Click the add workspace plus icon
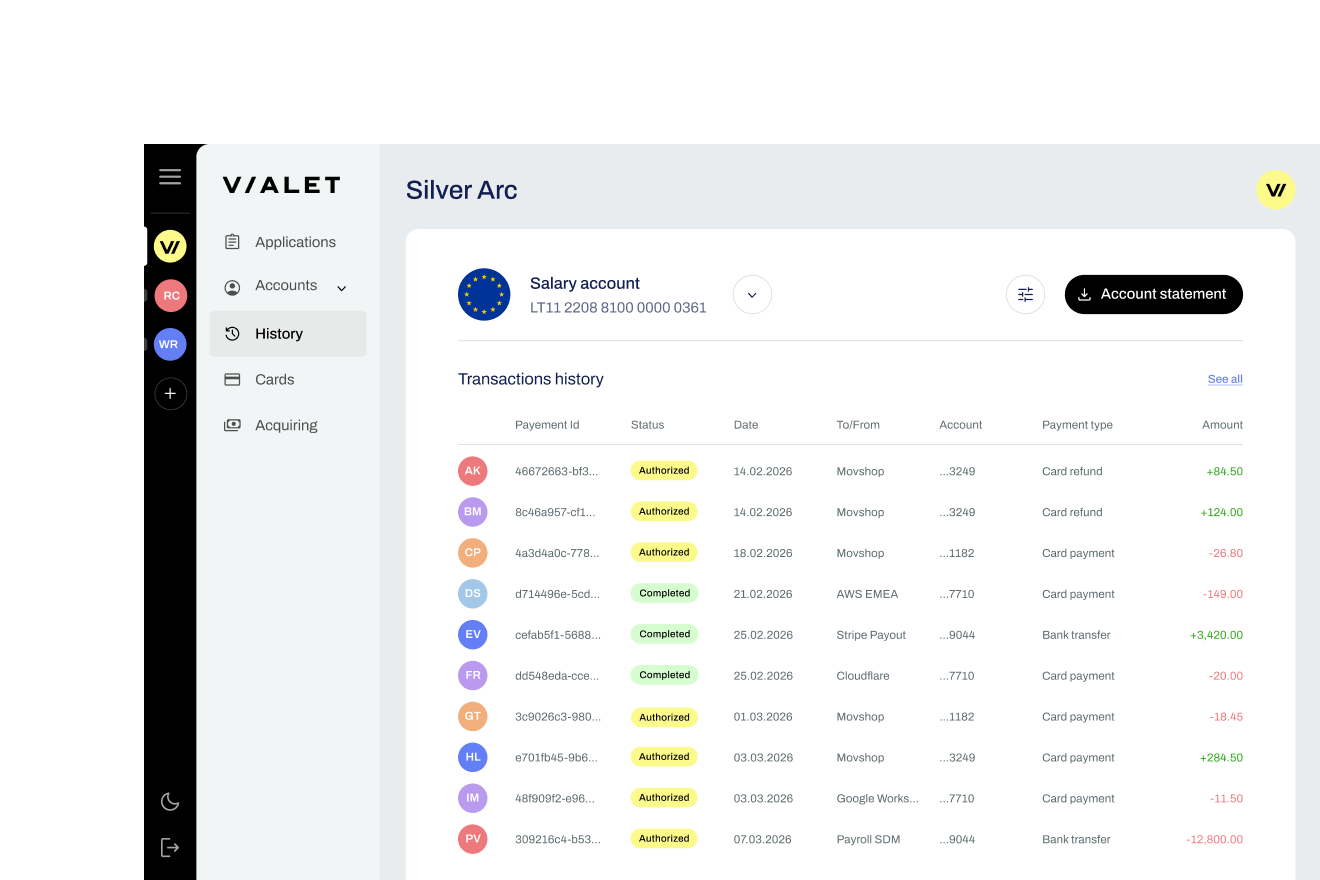 170,394
